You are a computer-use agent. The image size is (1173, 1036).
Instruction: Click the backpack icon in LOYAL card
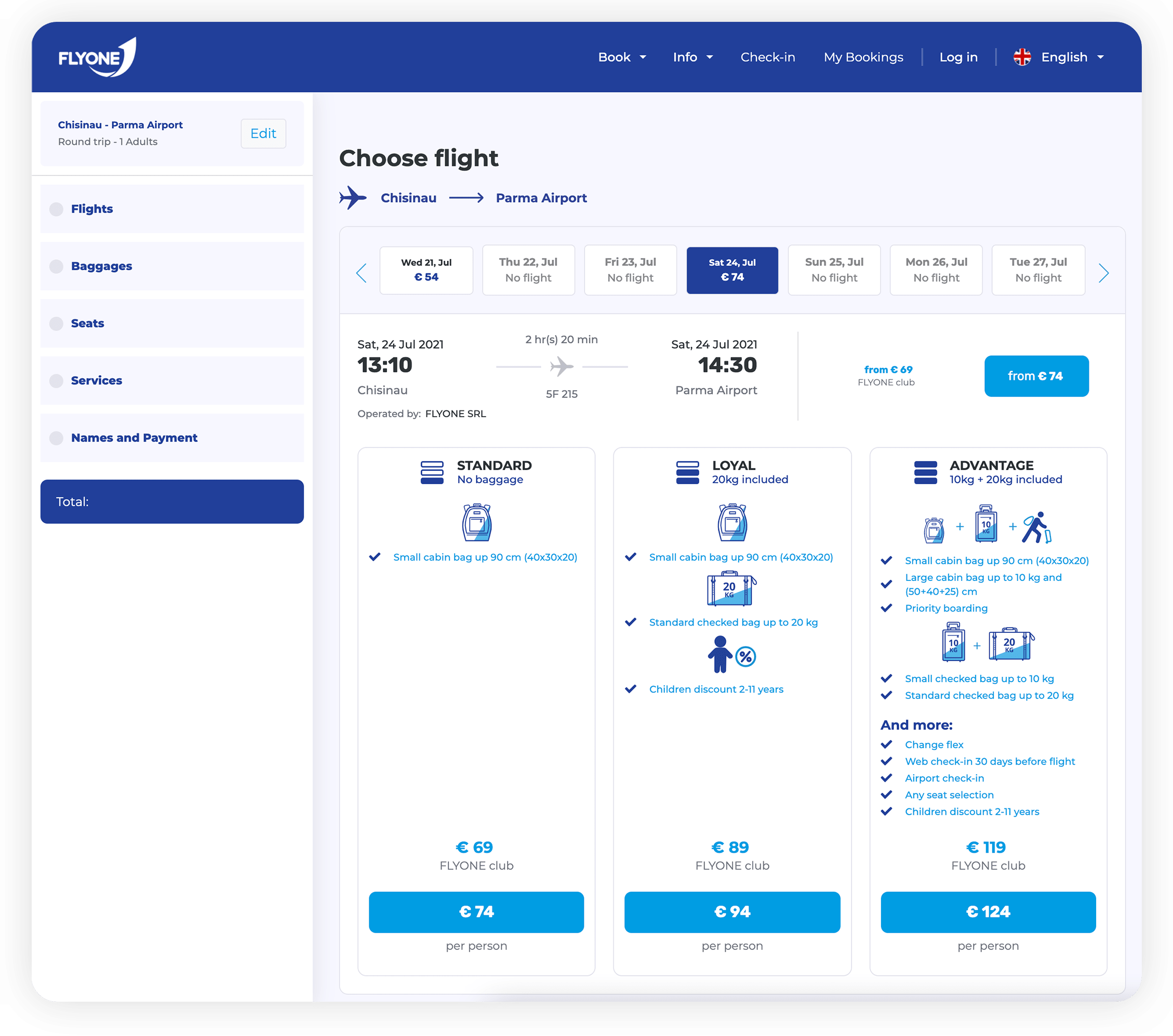pos(732,522)
